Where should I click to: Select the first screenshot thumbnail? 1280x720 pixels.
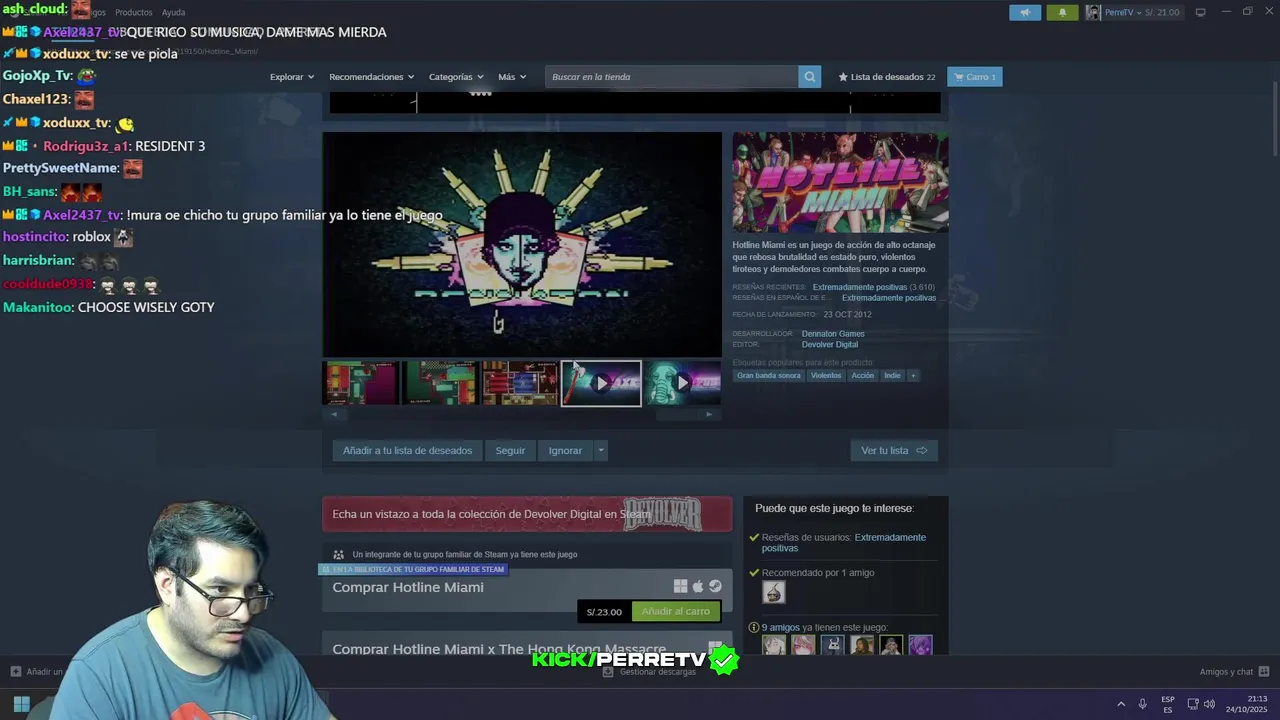361,383
